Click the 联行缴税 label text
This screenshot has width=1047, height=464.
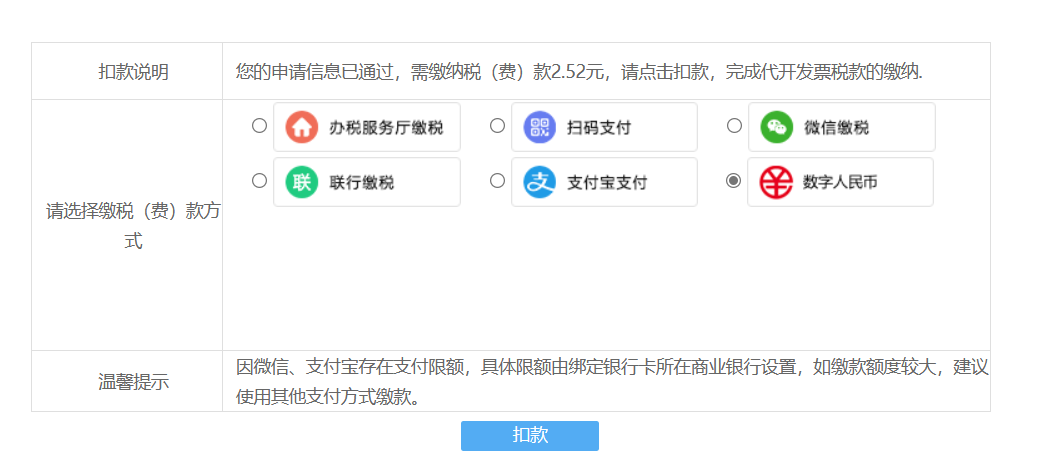tap(361, 183)
